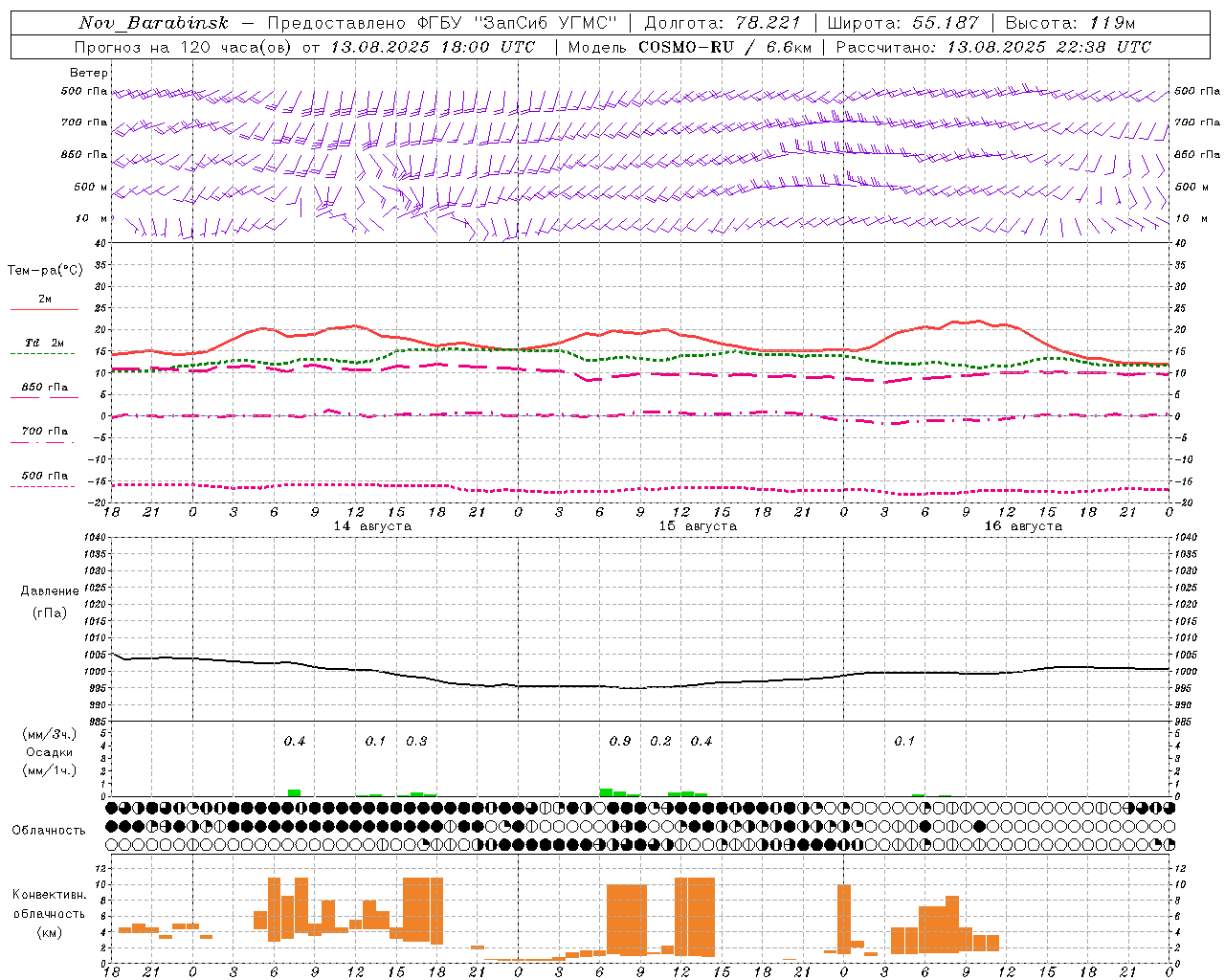Click the Конвективн. convective cloud label
The image size is (1225, 980).
tap(49, 895)
